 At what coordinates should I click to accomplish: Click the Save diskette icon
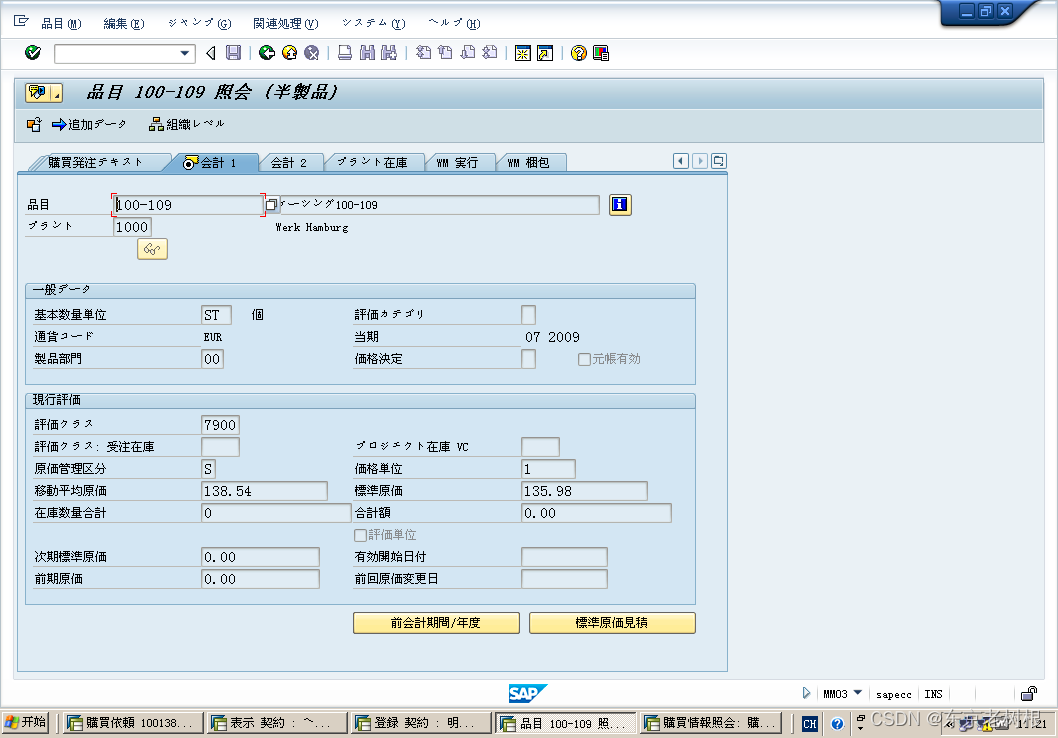click(233, 53)
